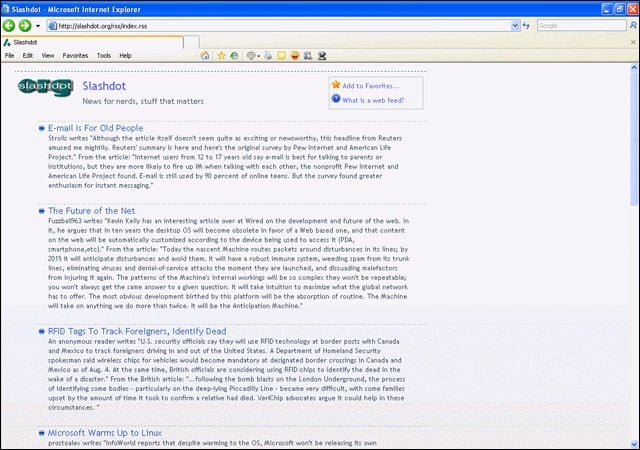Screen dimensions: 640x450
Task: Open the 'E-mail Is For Old People' article
Action: click(x=96, y=128)
